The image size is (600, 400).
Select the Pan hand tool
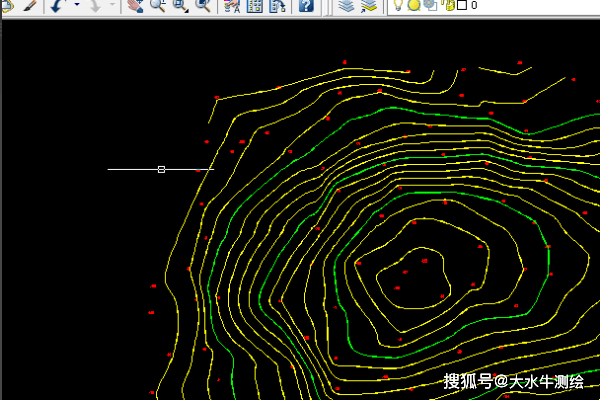point(136,6)
